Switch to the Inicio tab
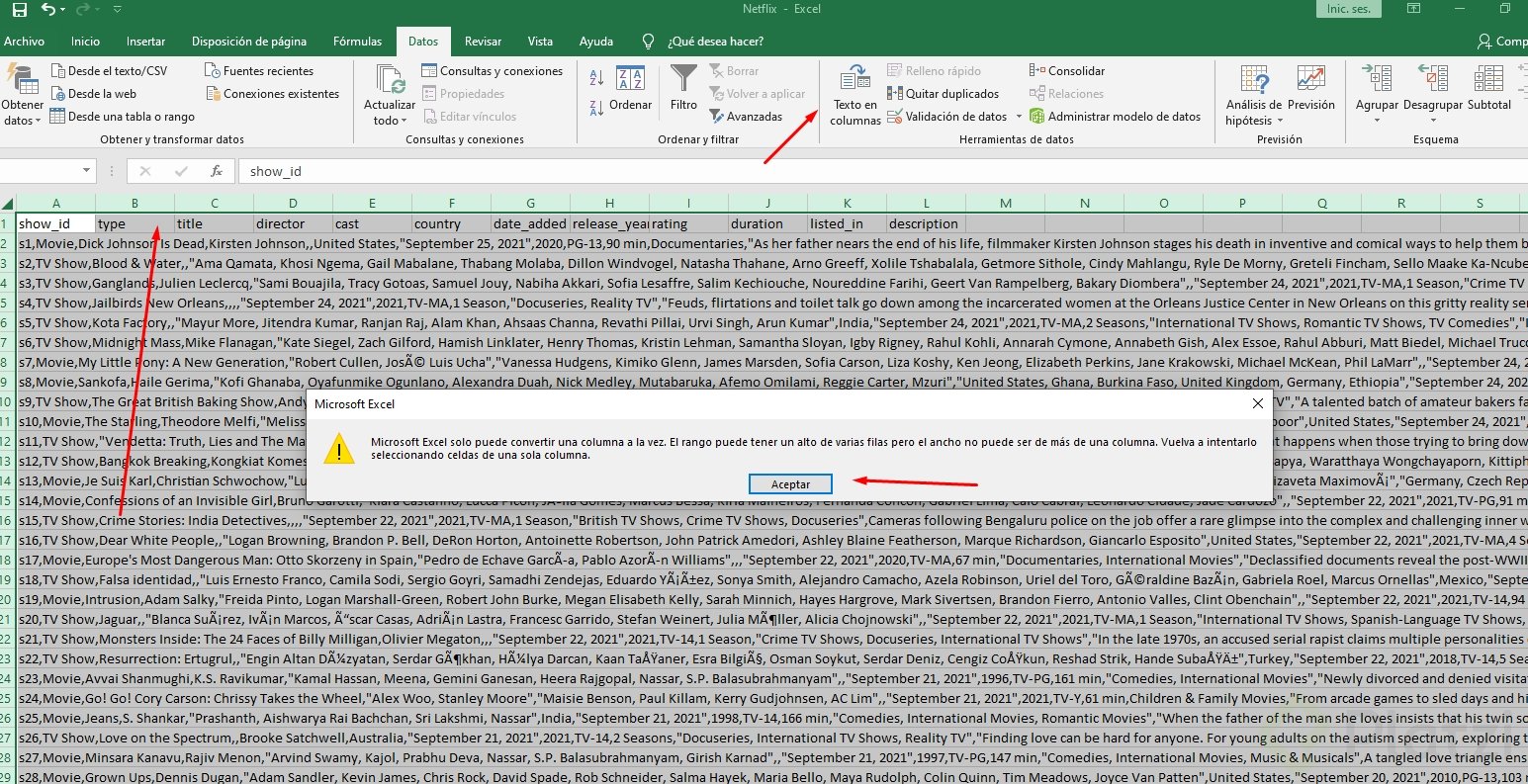 (85, 42)
